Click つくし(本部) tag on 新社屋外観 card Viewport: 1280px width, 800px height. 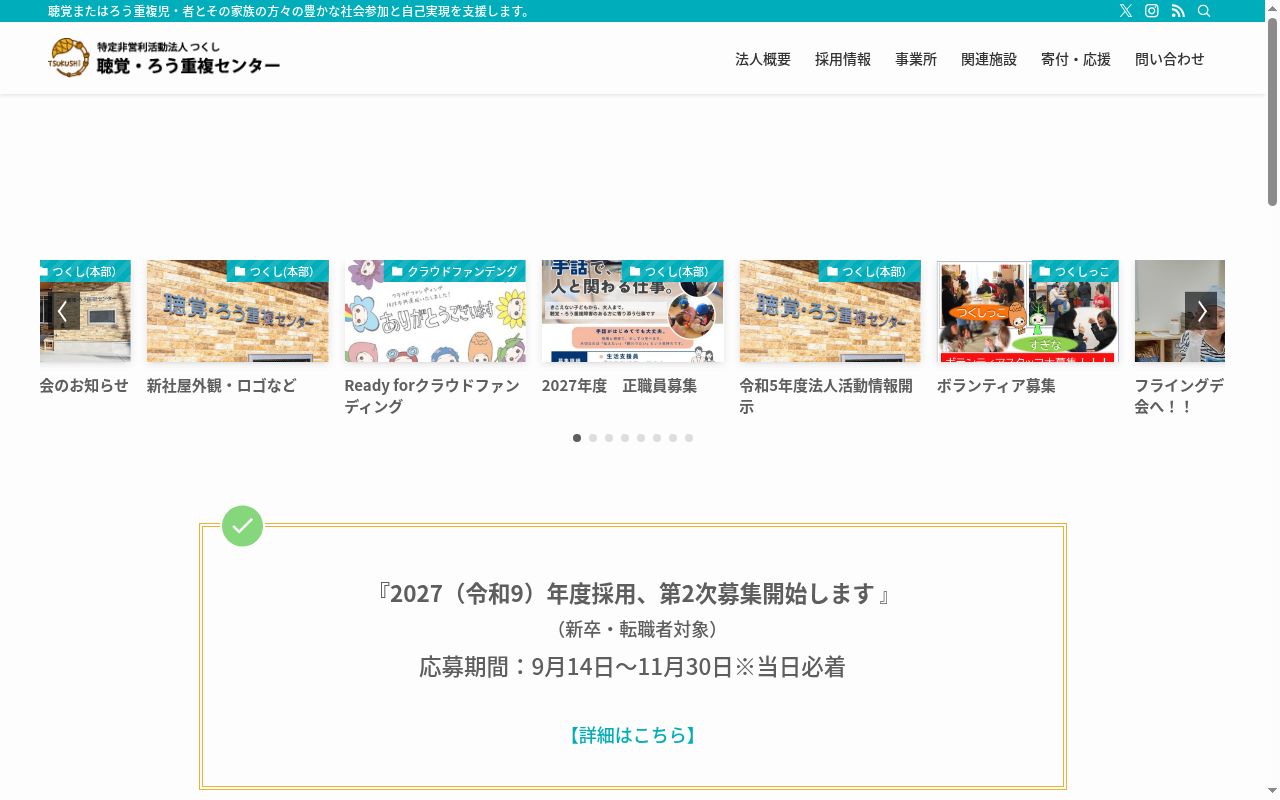[x=277, y=271]
